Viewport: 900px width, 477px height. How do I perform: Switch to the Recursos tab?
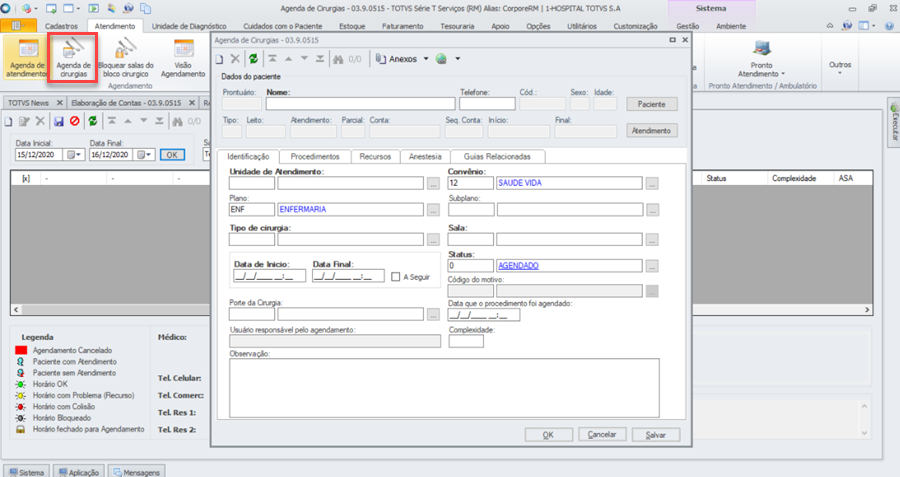click(375, 156)
